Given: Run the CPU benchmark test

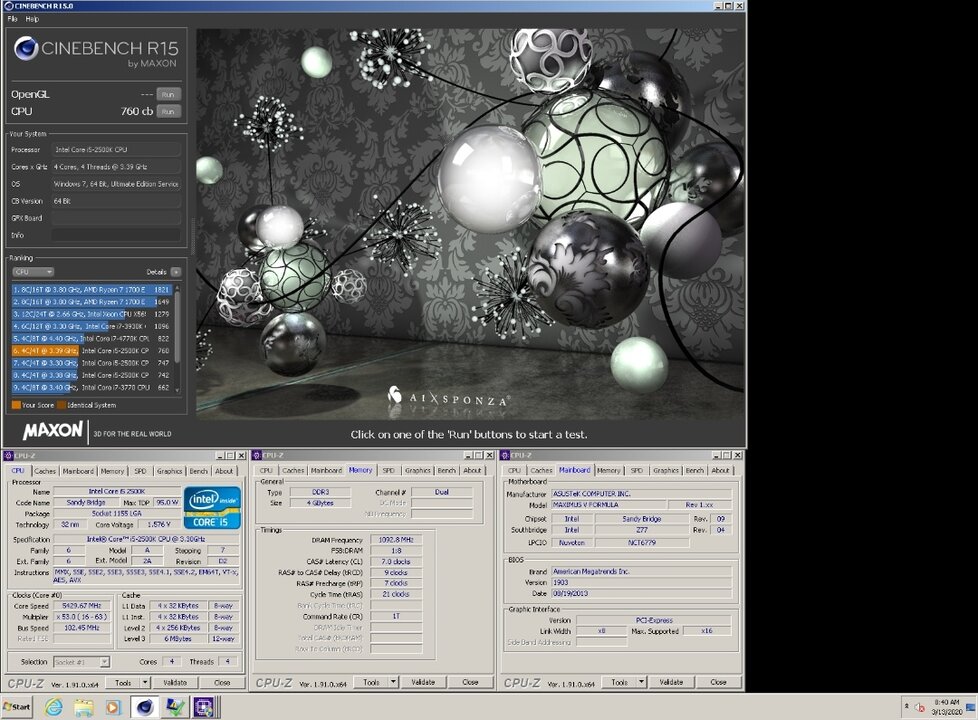Looking at the screenshot, I should tap(168, 111).
